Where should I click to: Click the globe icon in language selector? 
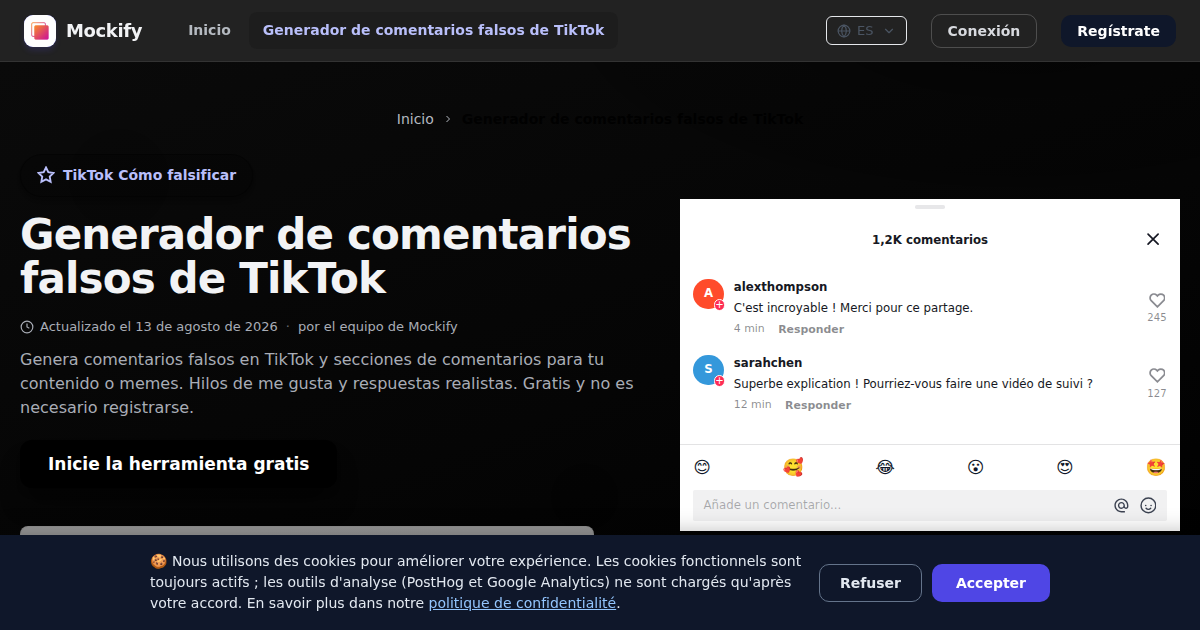point(844,31)
